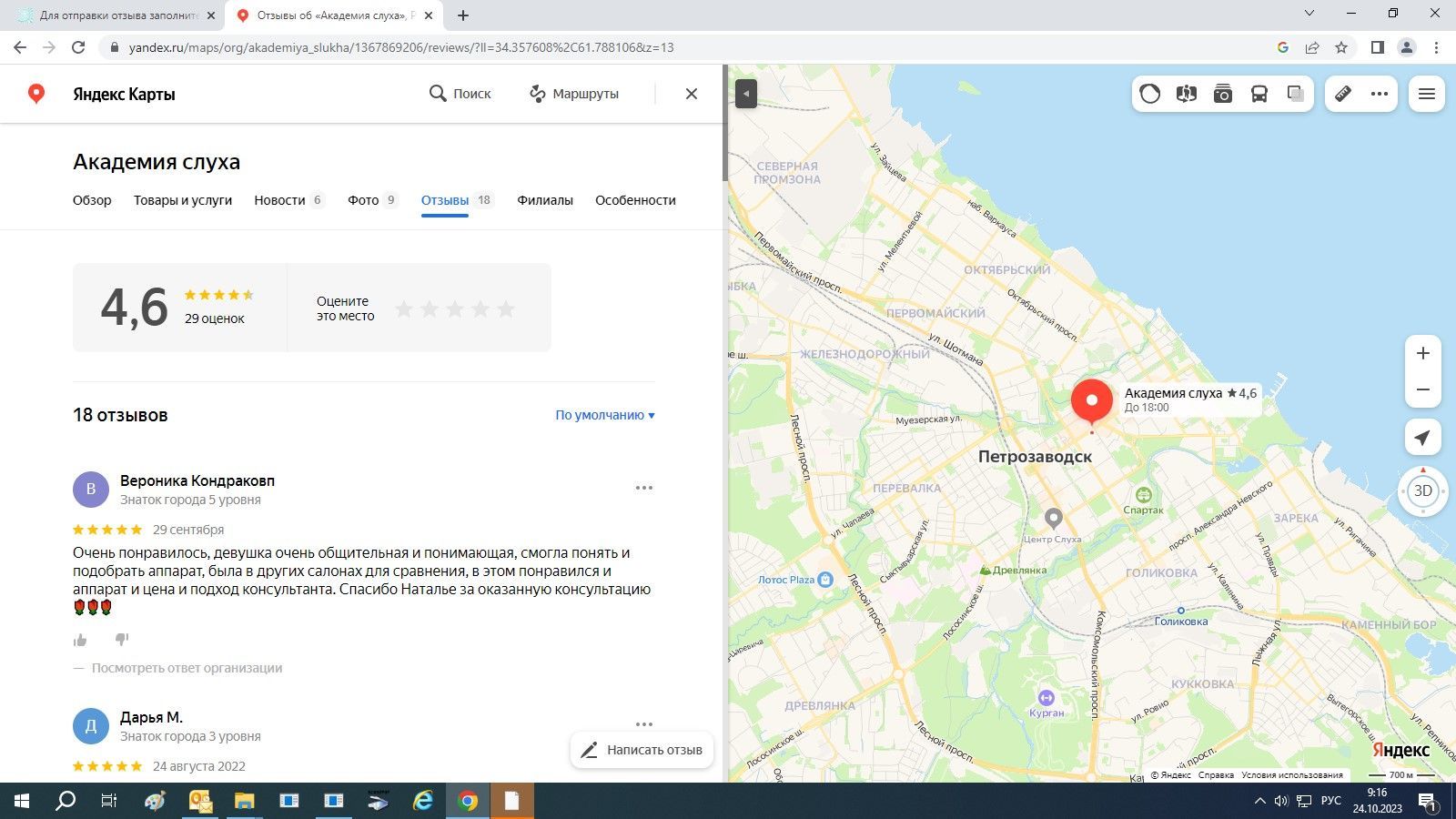
Task: Dislike Вероника's review with thumbs down
Action: [x=122, y=640]
